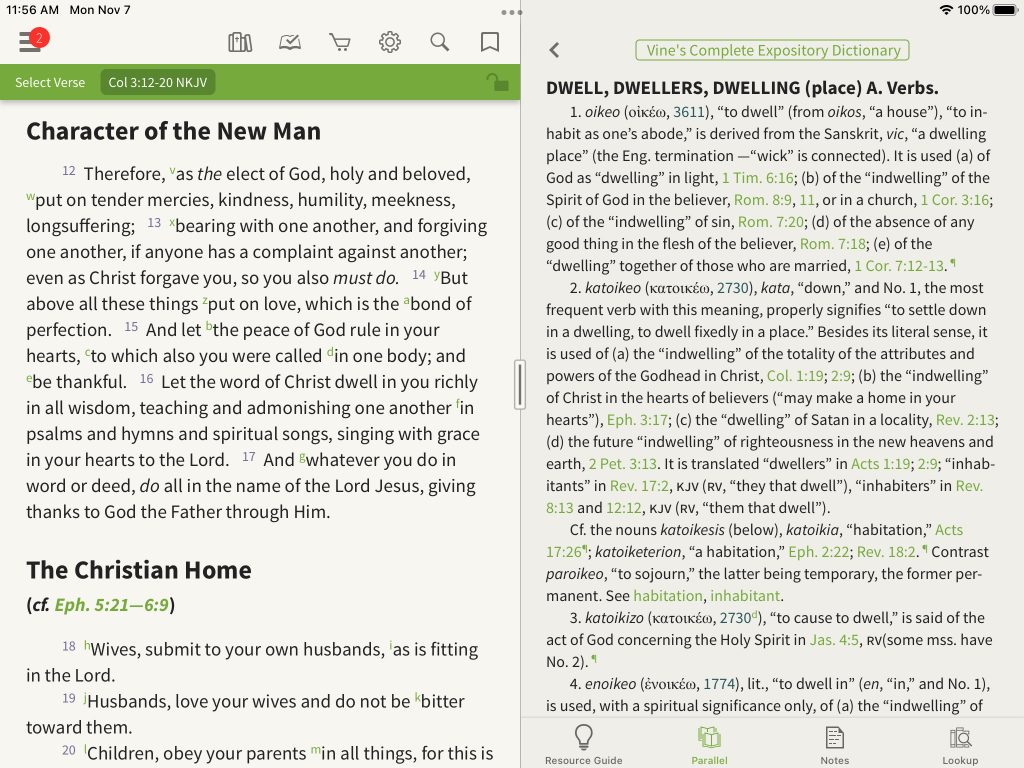The height and width of the screenshot is (768, 1024).
Task: Open the Rev. 18:2 reference
Action: pos(886,552)
